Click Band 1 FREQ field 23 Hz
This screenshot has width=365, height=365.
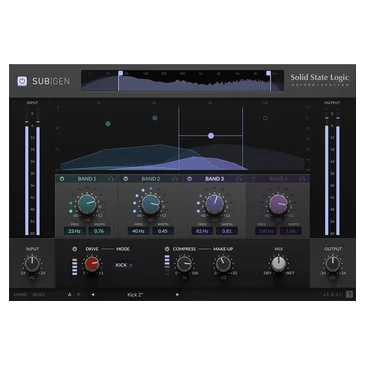tap(75, 231)
